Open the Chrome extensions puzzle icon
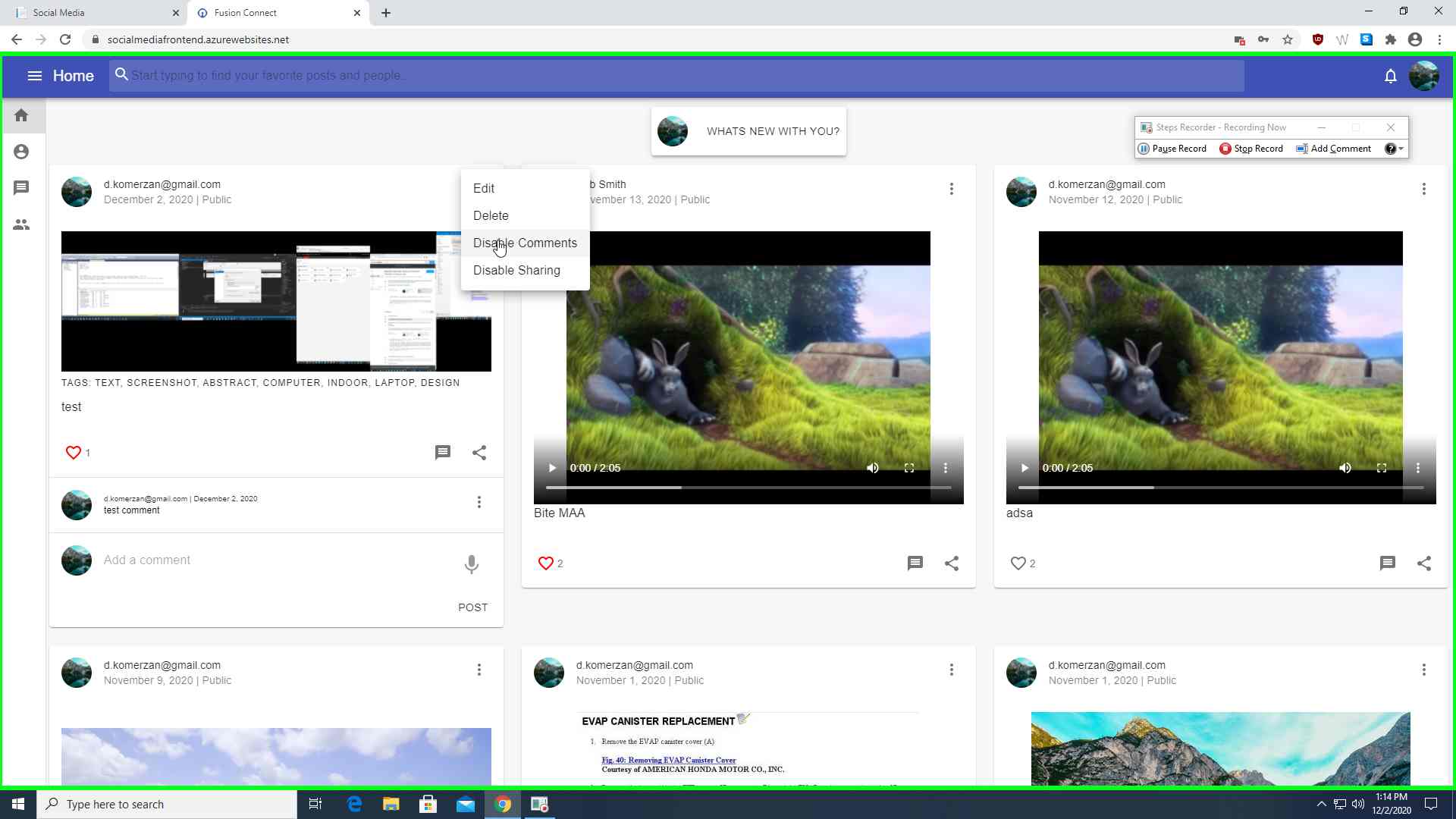1456x819 pixels. point(1391,39)
